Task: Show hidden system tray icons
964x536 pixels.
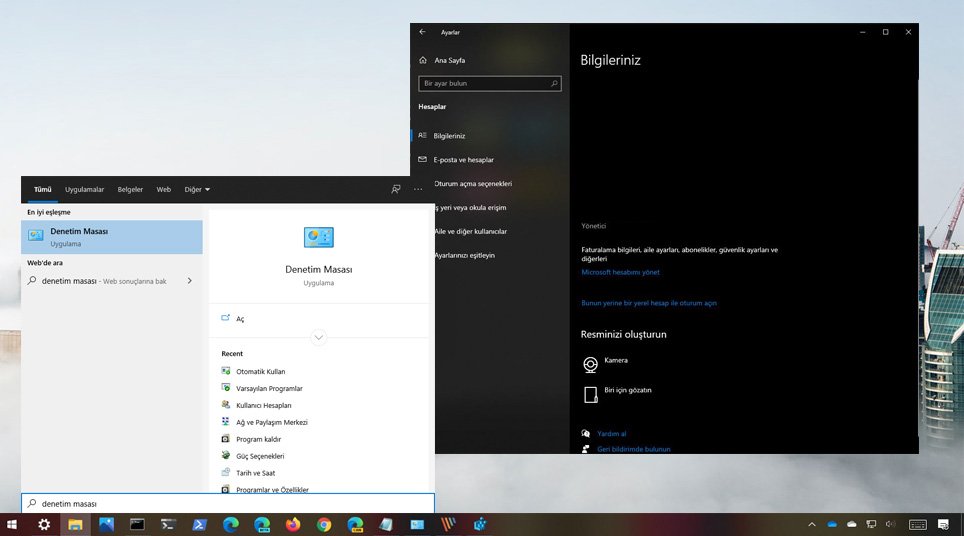Action: click(811, 524)
